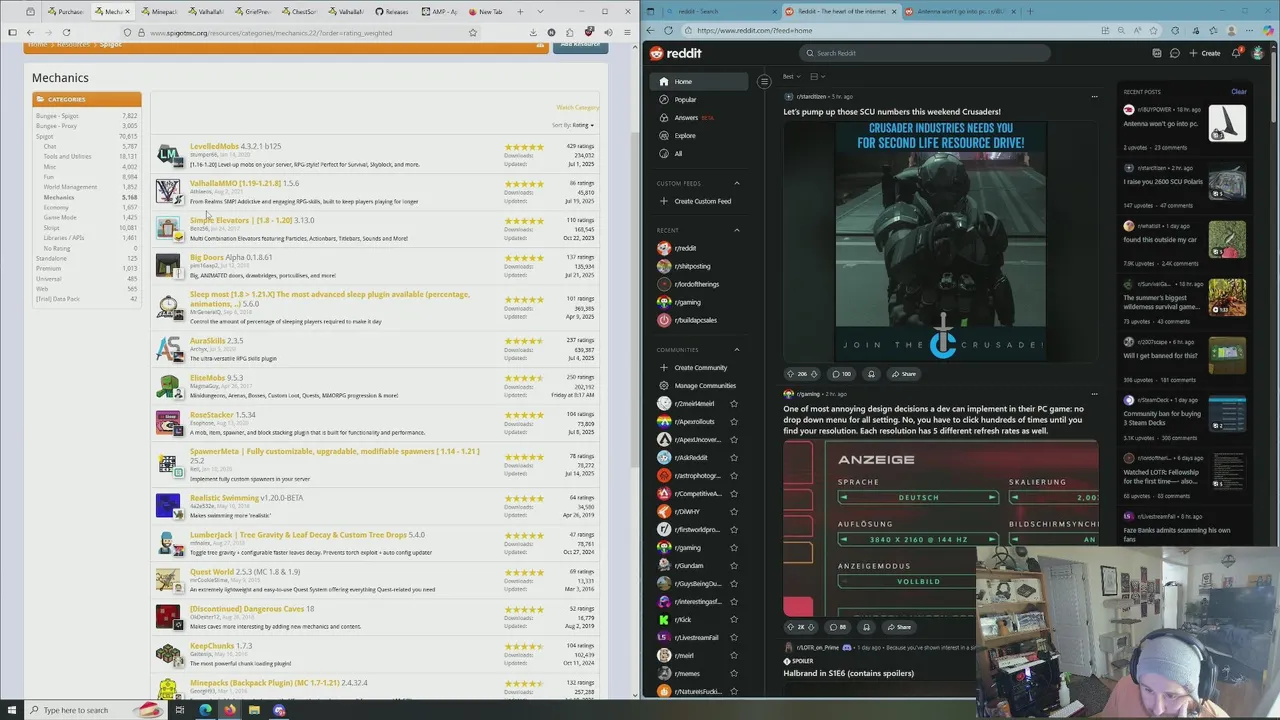Open Reddit notifications bell
Image resolution: width=1280 pixels, height=720 pixels.
[x=1236, y=53]
